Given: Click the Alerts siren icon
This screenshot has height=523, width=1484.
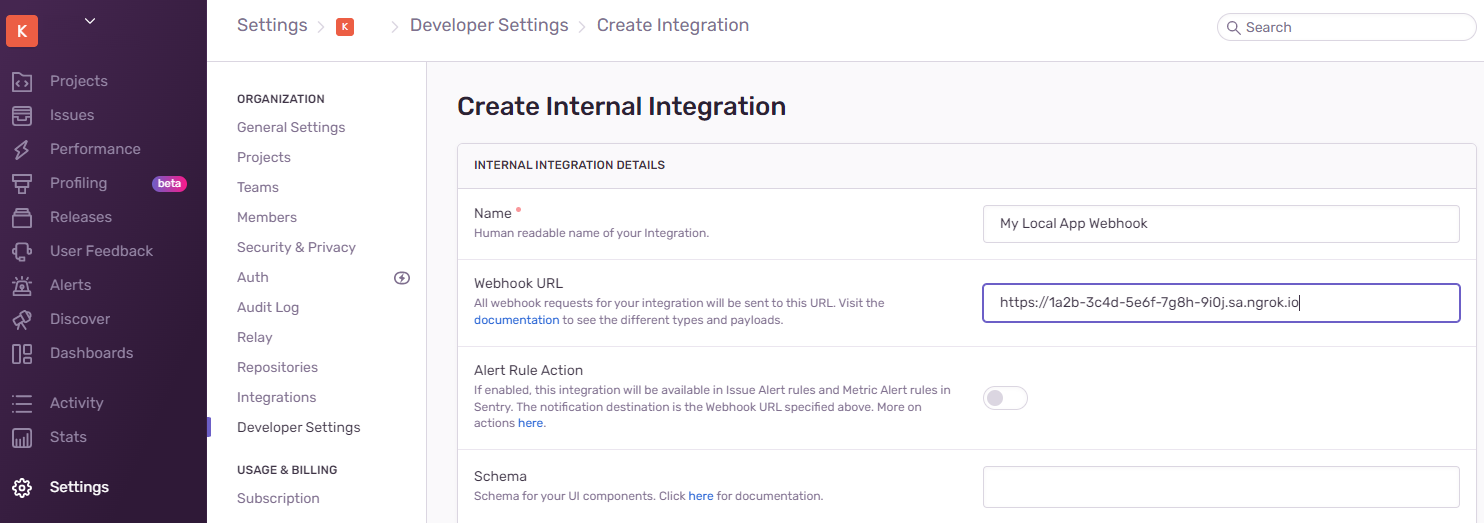Looking at the screenshot, I should click(22, 285).
